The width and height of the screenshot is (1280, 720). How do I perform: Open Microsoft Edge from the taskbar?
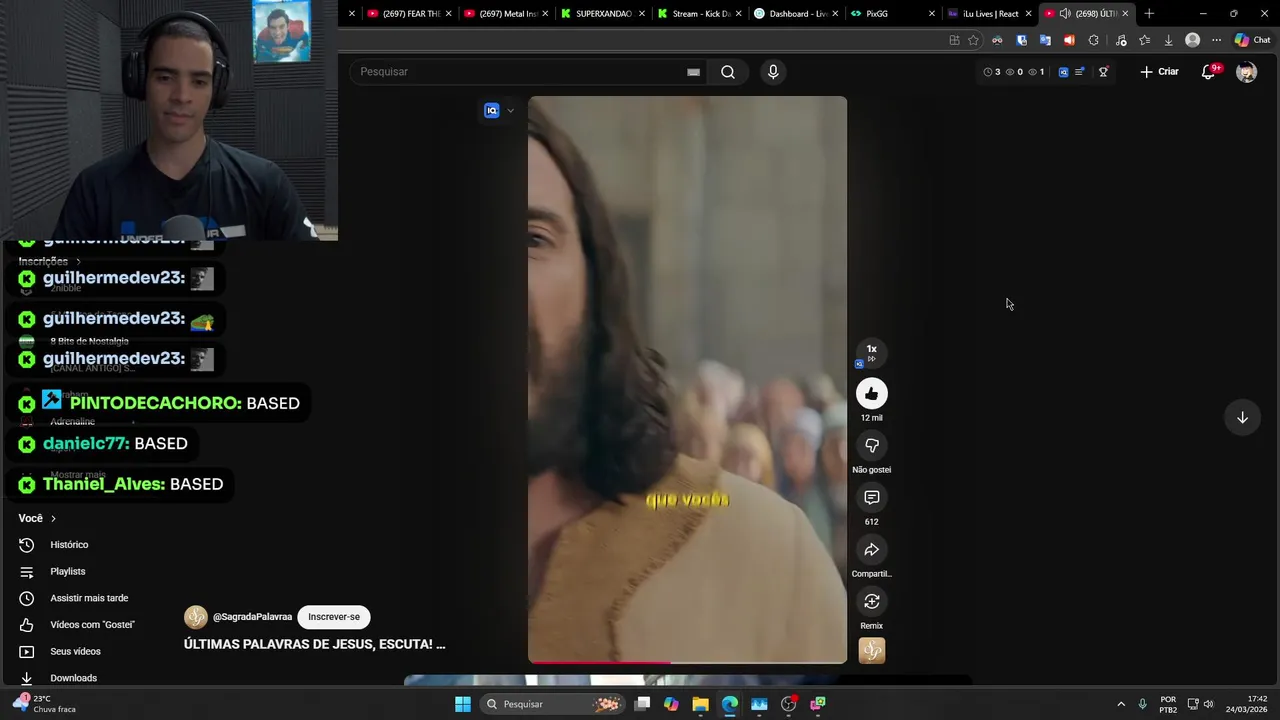[730, 704]
